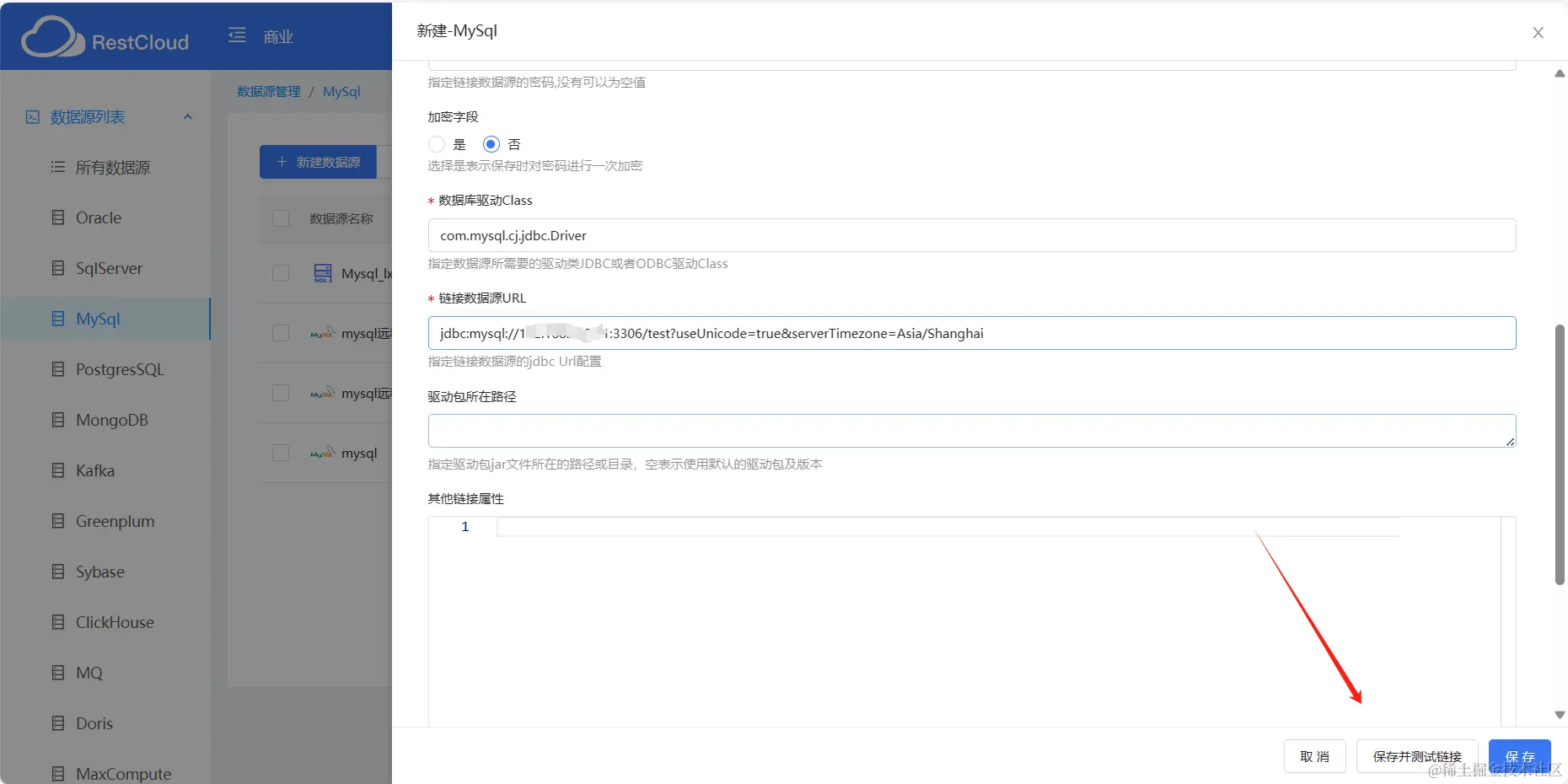Focus the 驱动包所在路径 text area

click(972, 431)
